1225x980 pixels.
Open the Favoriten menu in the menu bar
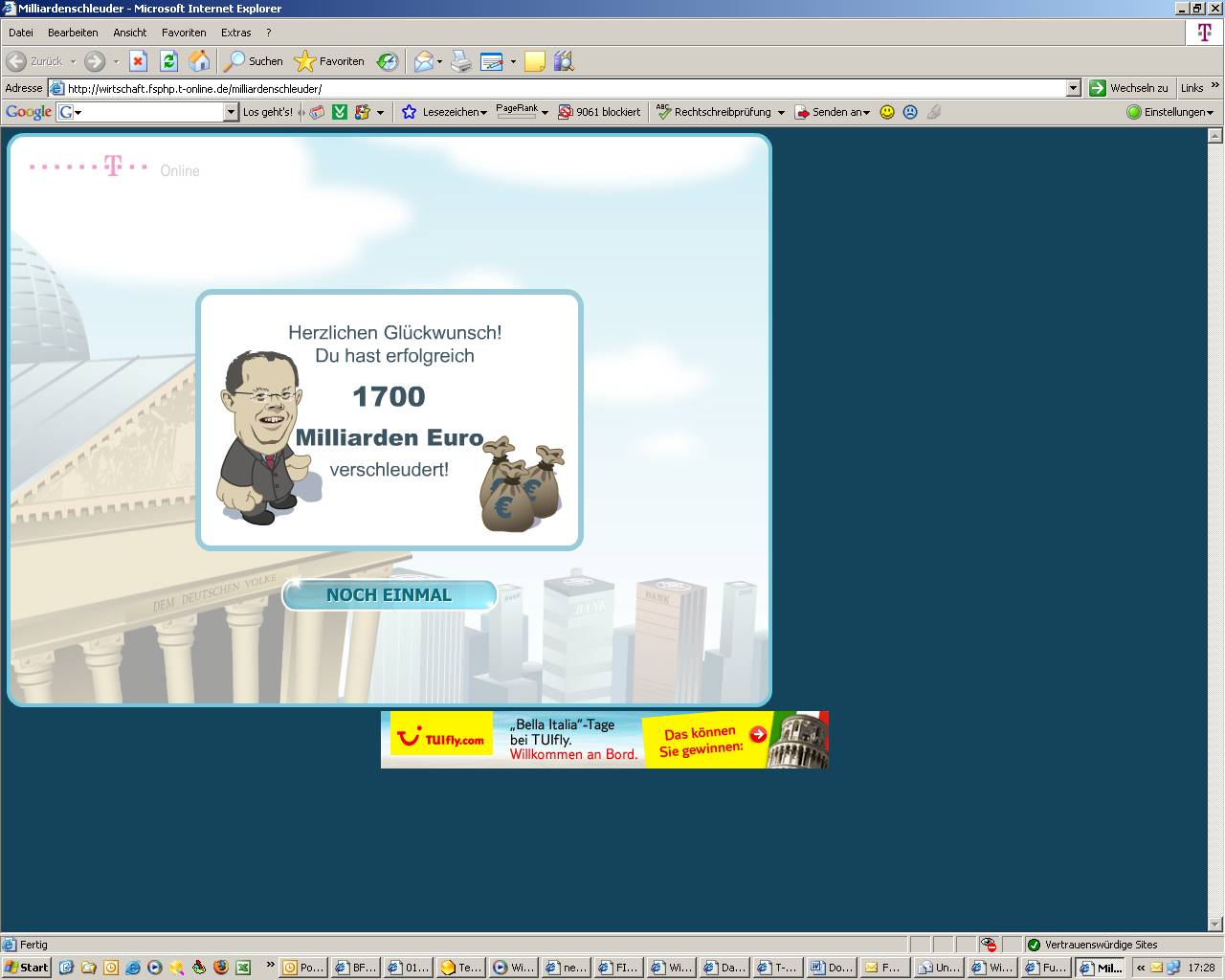pos(184,33)
